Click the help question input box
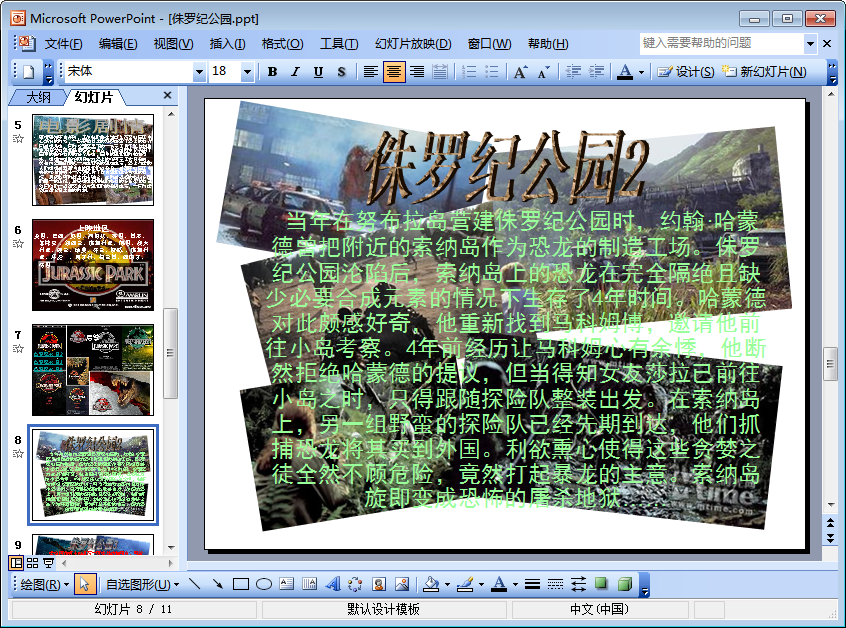This screenshot has width=846, height=628. point(722,43)
